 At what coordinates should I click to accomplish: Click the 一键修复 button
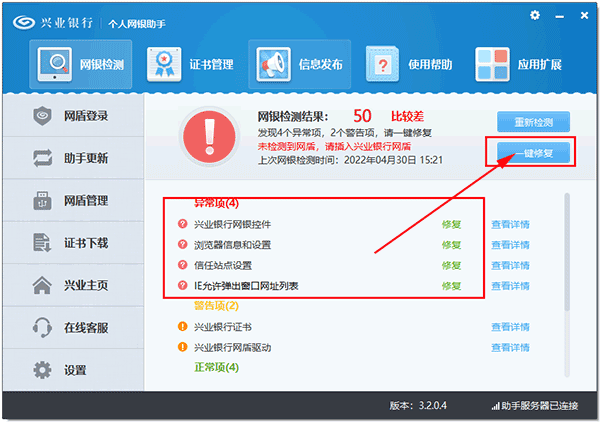(533, 153)
